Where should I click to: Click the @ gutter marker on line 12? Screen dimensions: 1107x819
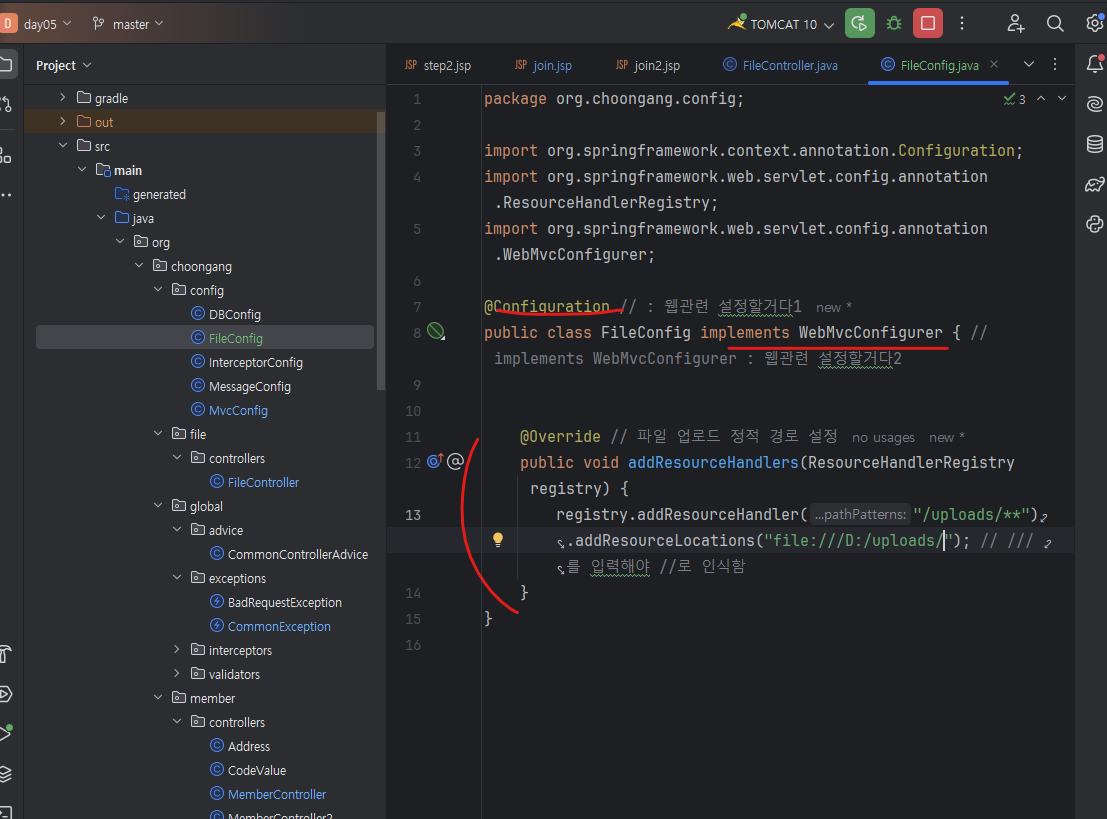[455, 462]
